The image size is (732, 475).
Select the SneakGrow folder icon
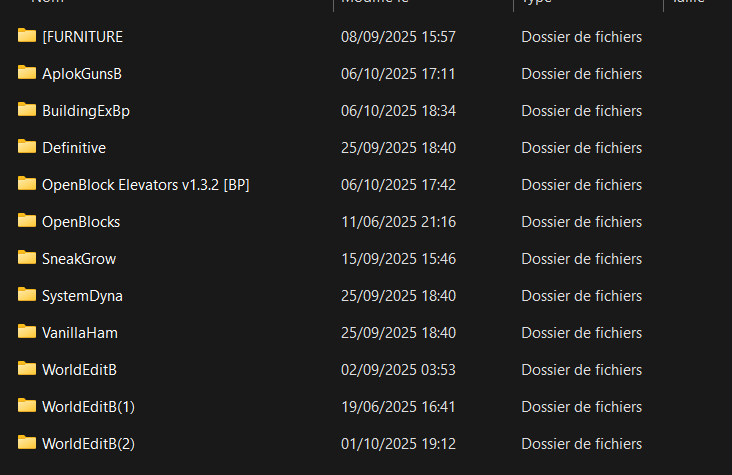coord(27,257)
